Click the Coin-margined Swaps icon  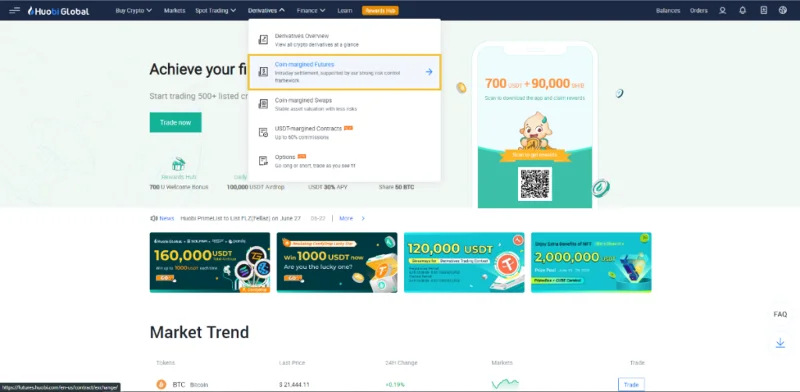point(263,104)
